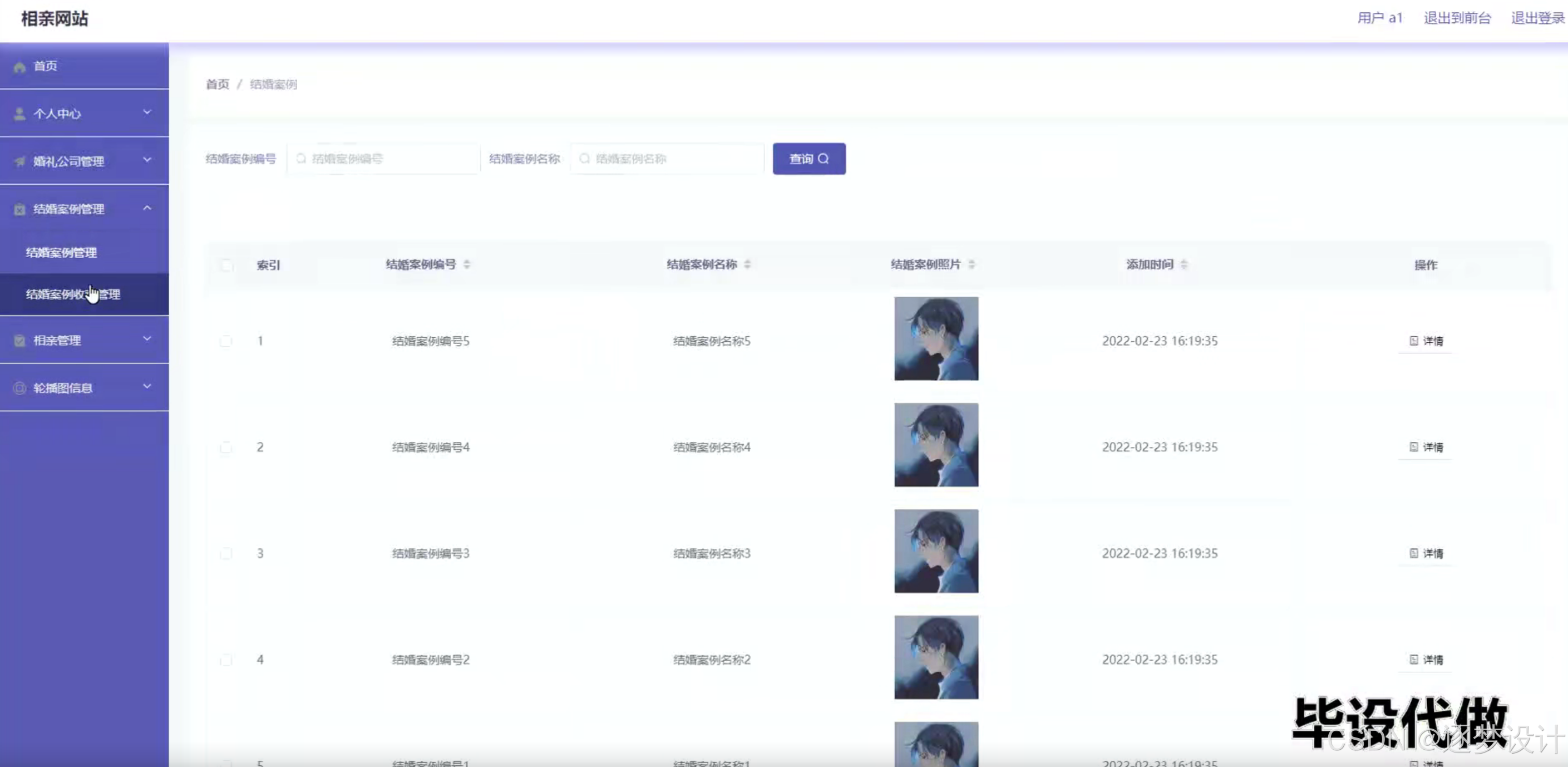This screenshot has width=1568, height=767.
Task: Click the sort arrows on 添加时间 column
Action: tap(1184, 264)
